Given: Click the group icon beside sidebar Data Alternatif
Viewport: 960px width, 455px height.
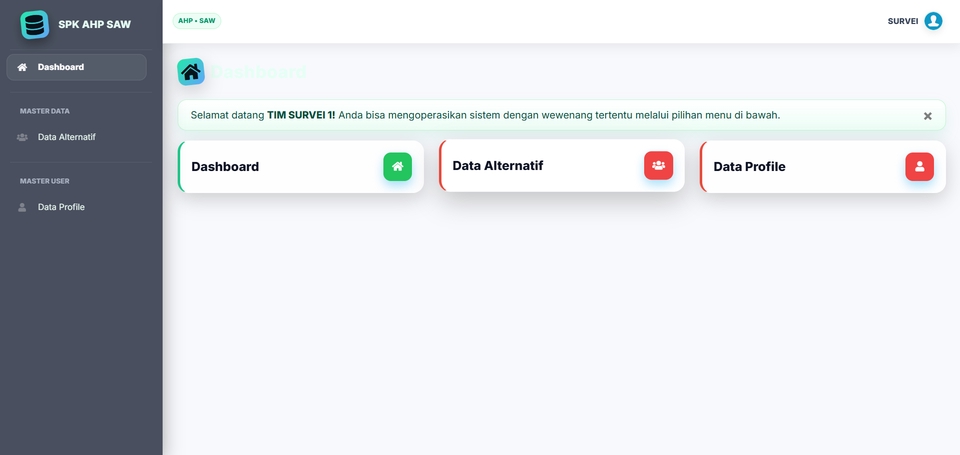Looking at the screenshot, I should pyautogui.click(x=22, y=137).
